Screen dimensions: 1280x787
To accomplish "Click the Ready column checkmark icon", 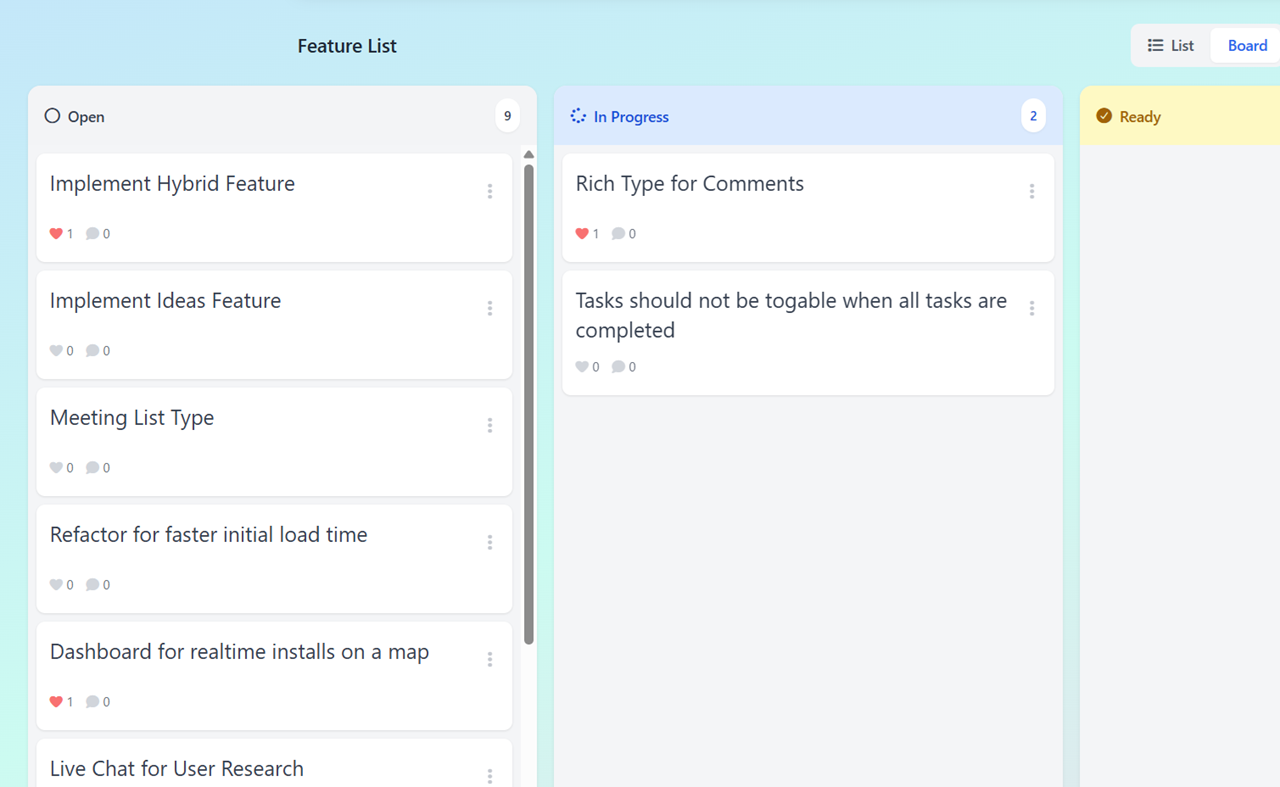I will [1104, 116].
